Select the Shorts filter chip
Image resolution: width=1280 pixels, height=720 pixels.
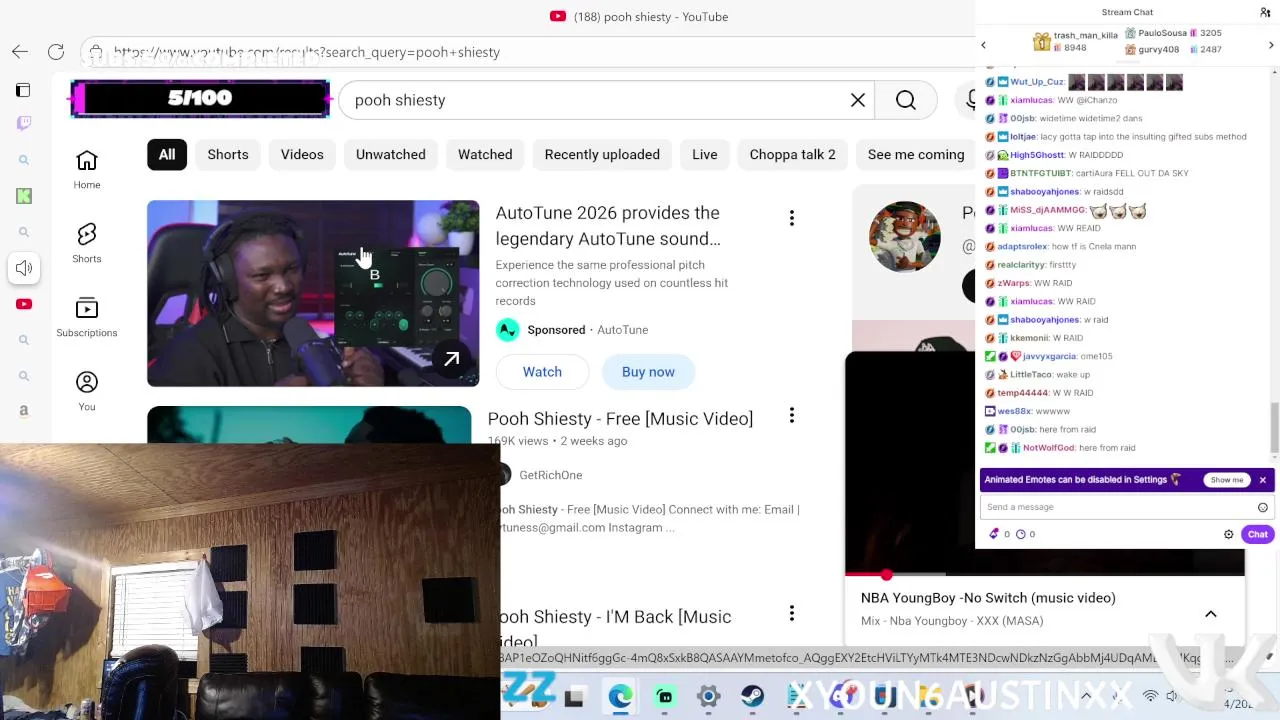[x=228, y=154]
